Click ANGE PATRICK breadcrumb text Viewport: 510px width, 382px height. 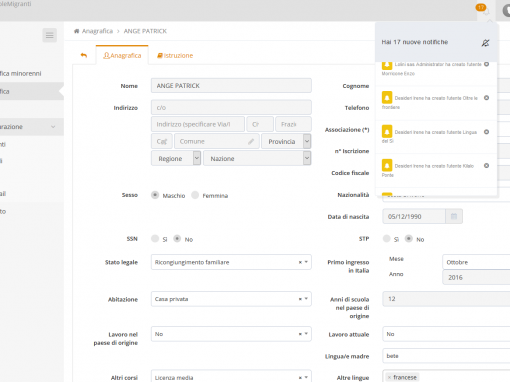click(145, 31)
